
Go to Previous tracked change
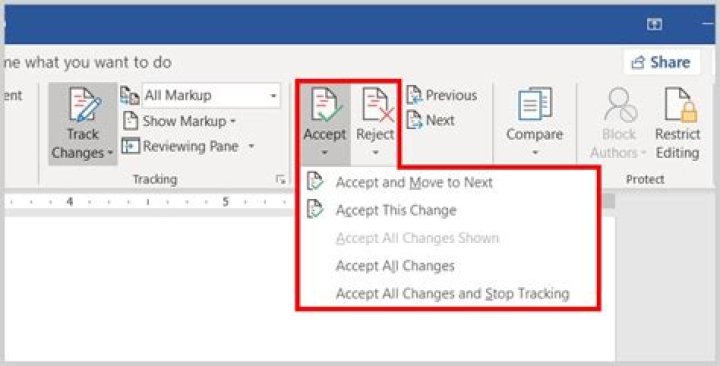442,95
